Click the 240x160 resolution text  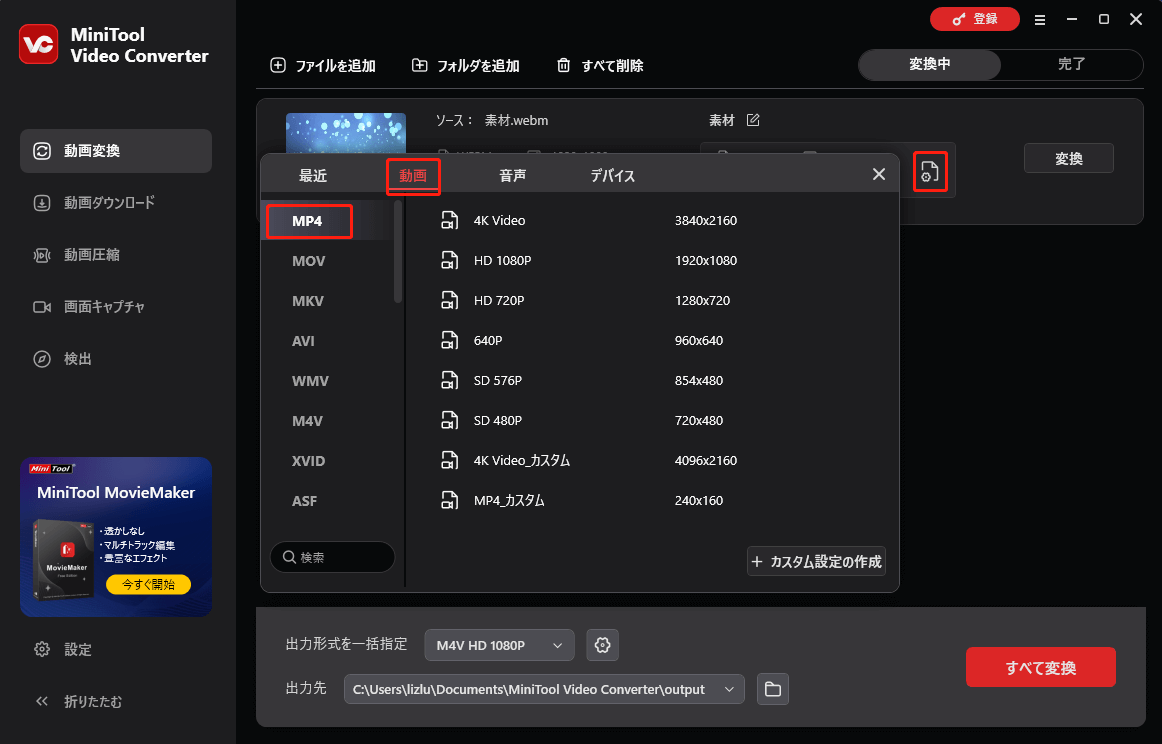699,500
